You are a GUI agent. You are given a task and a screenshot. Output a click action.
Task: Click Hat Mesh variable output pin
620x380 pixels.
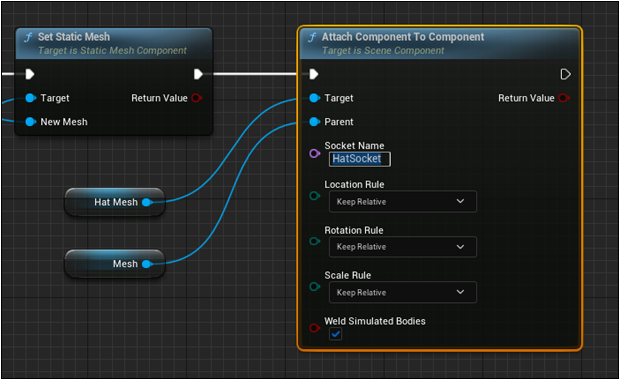(x=147, y=202)
